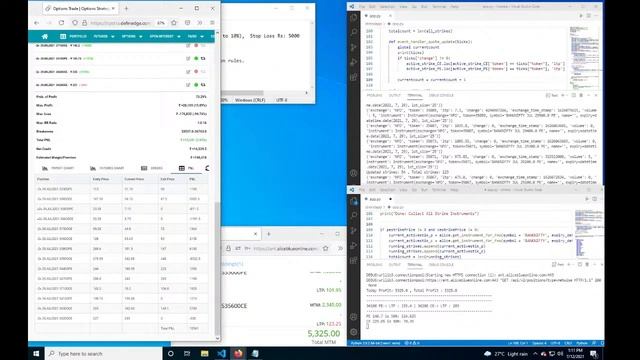This screenshot has width=640, height=360.
Task: Open the Terminal menu in the upper VS Code menu bar
Action: click(x=439, y=7)
